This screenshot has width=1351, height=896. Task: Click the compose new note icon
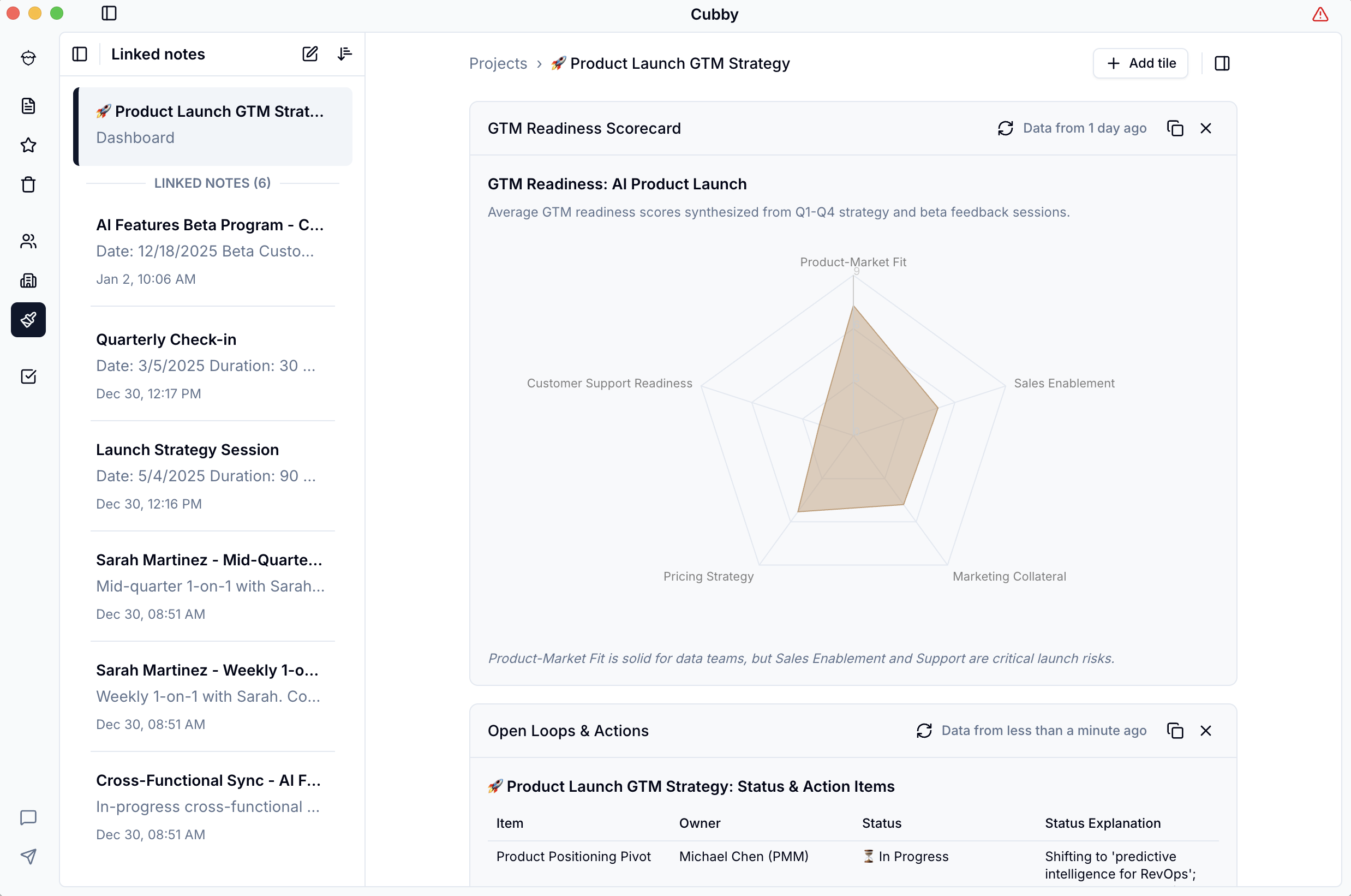[x=309, y=53]
